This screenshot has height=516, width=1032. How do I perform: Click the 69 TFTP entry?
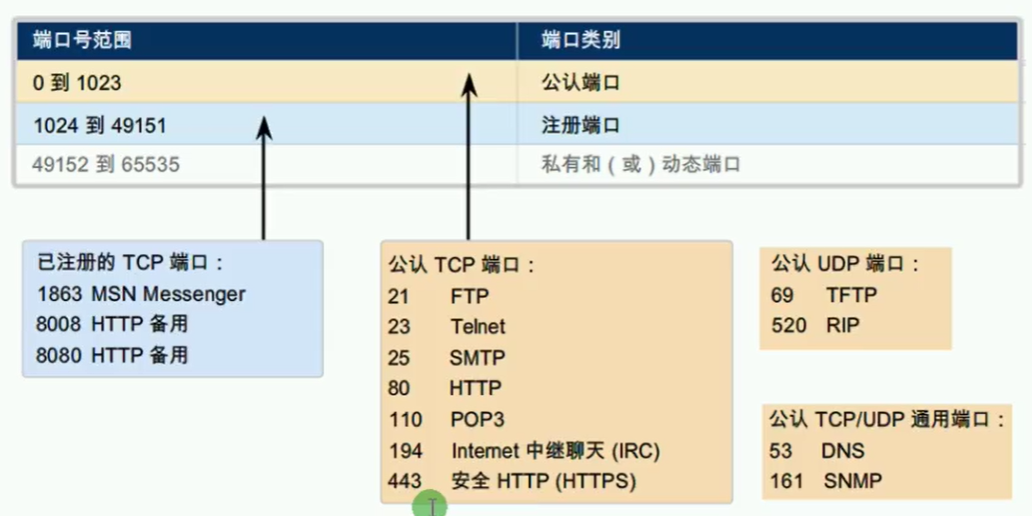pos(824,295)
